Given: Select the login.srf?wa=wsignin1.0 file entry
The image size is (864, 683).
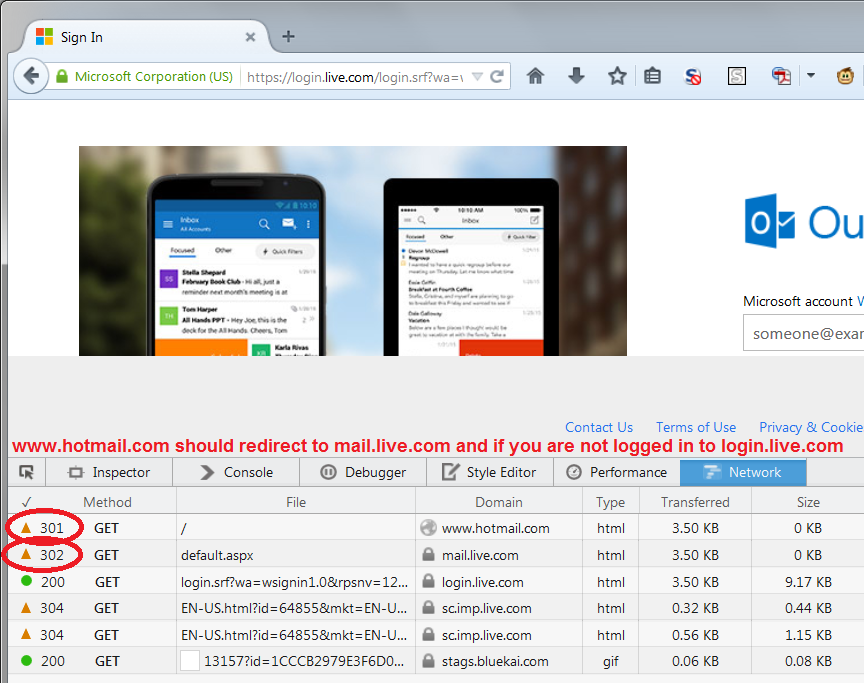Looking at the screenshot, I should tap(295, 582).
